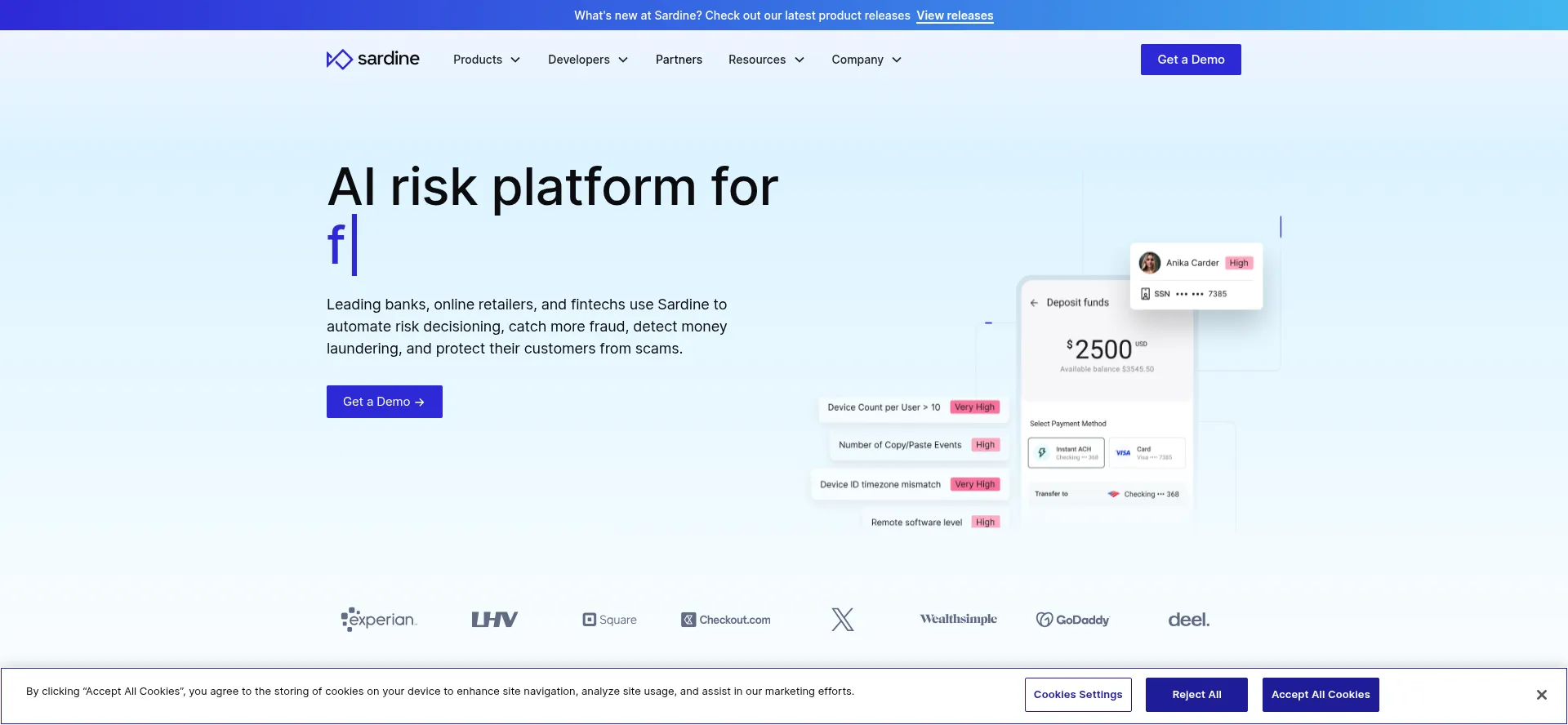Click the Available balance $3545.50 text
The width and height of the screenshot is (1568, 725).
click(1107, 369)
